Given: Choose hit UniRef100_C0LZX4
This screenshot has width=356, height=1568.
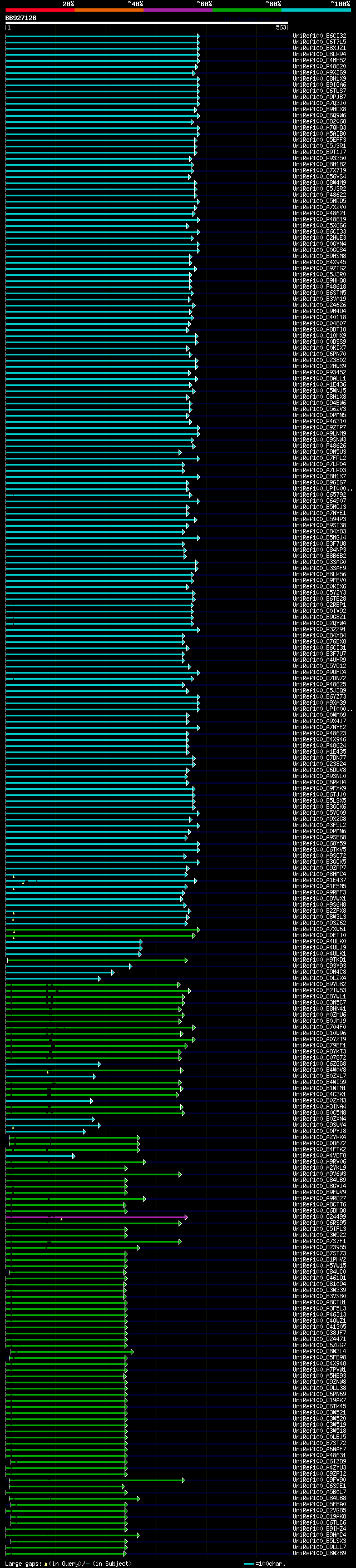Looking at the screenshot, I should 319,978.
